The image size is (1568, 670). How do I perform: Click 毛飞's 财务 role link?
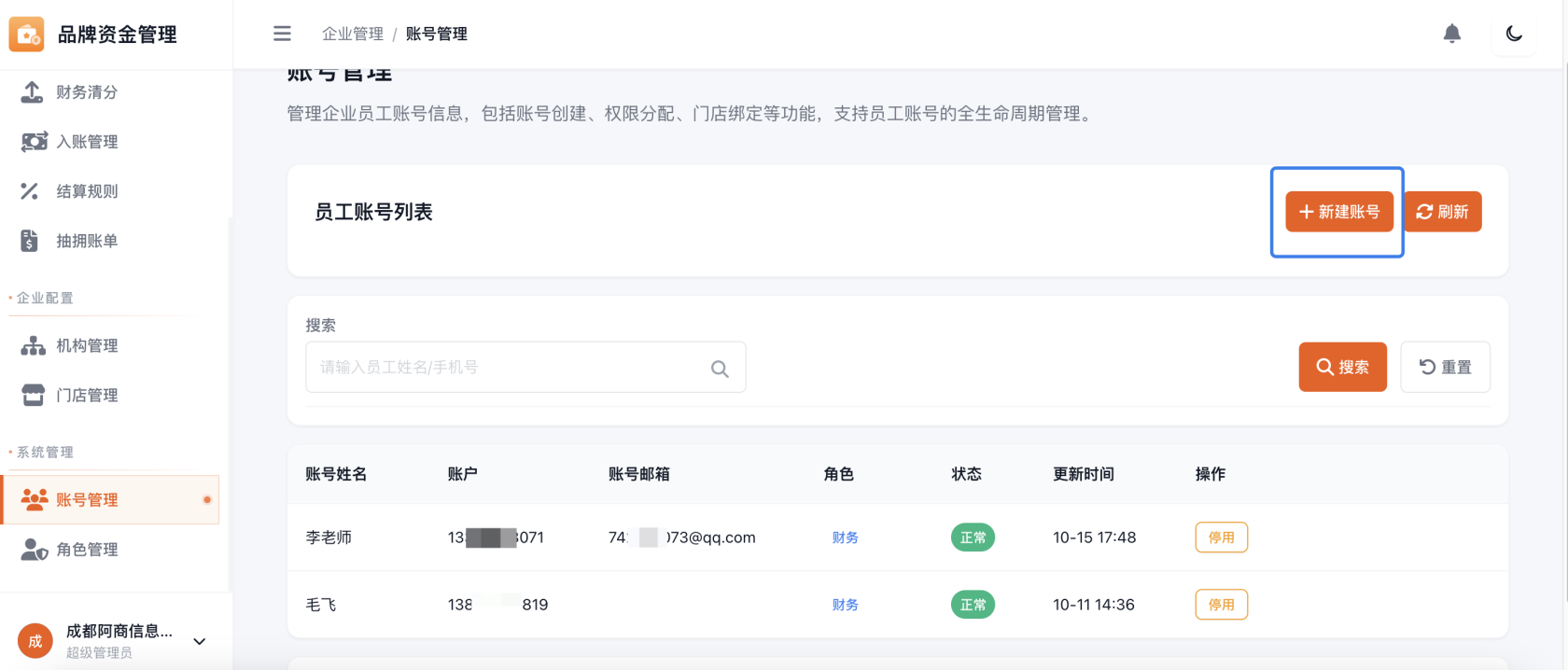coord(845,605)
